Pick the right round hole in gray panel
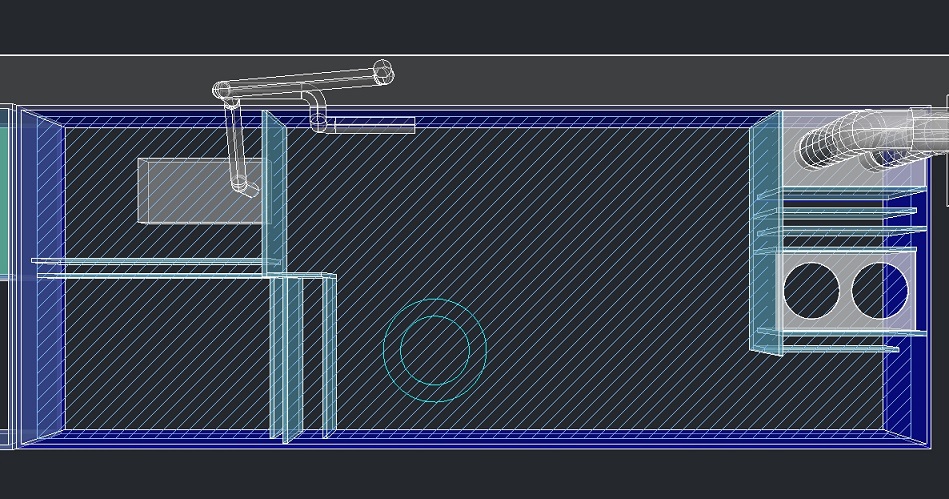 [880, 291]
